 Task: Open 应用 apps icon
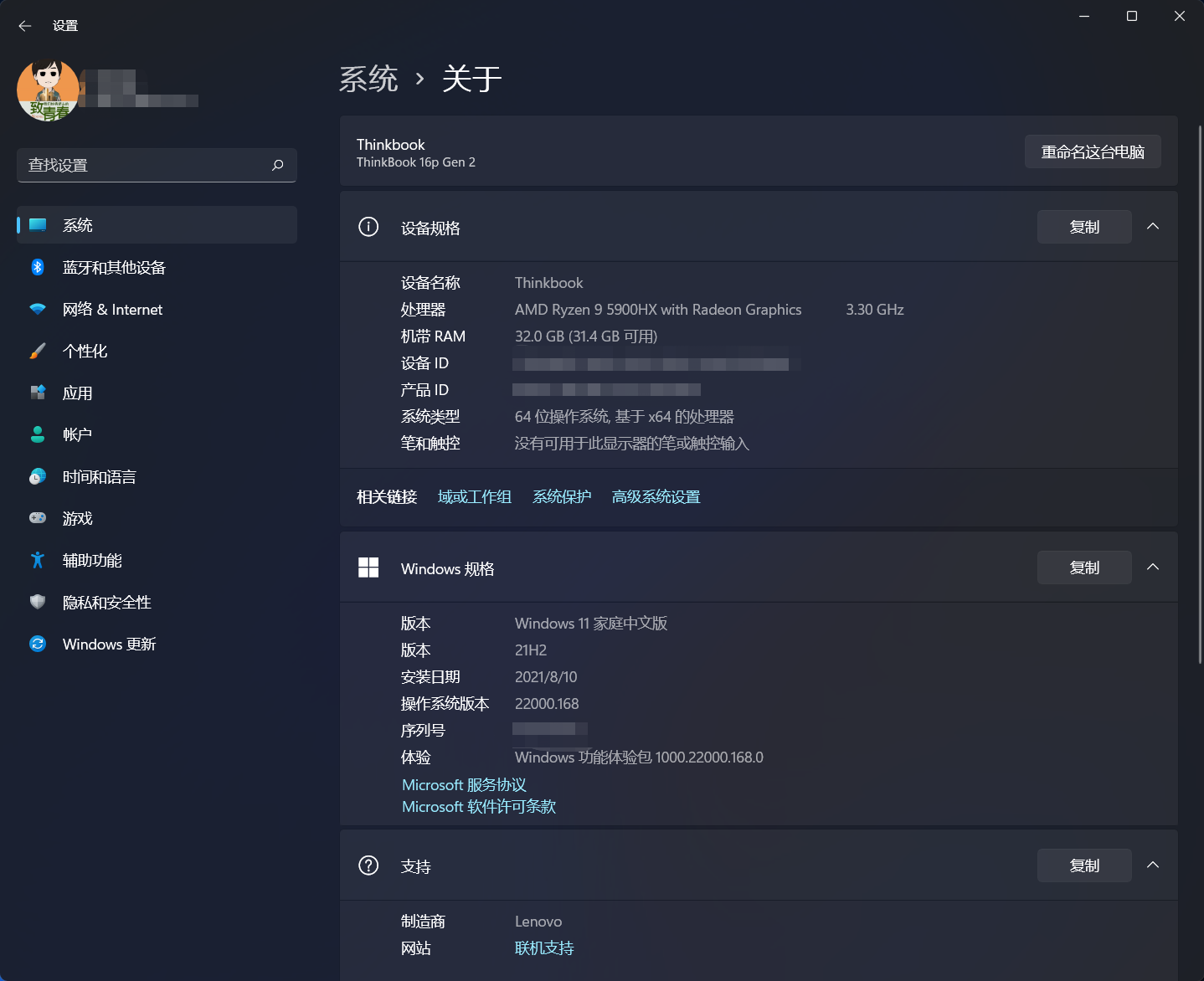pos(38,393)
